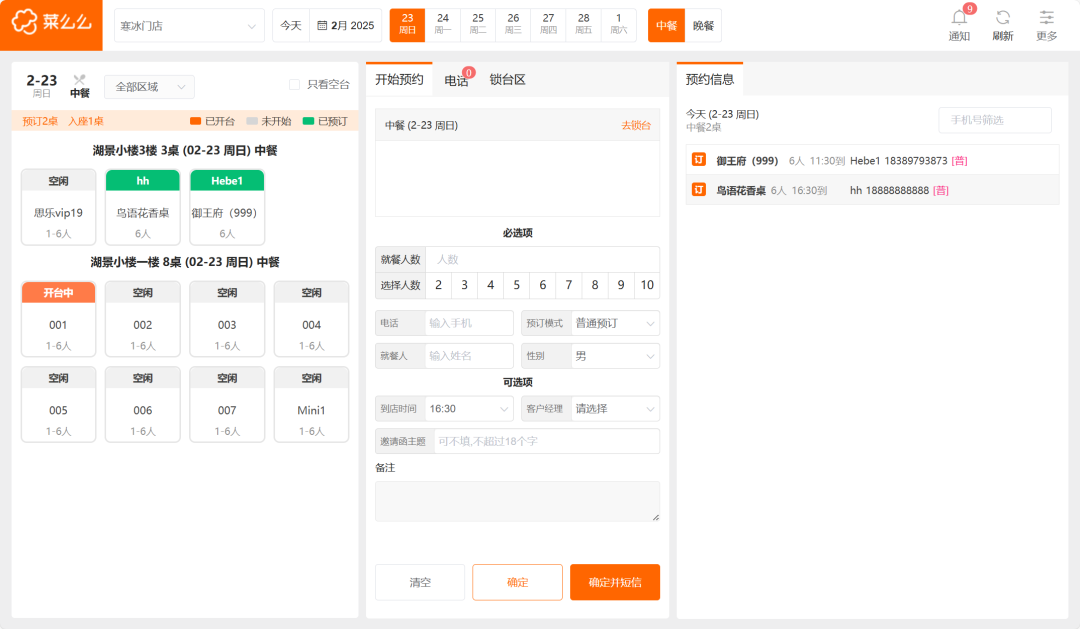Select the reserved hh 鸟语花香桌 table

143,207
